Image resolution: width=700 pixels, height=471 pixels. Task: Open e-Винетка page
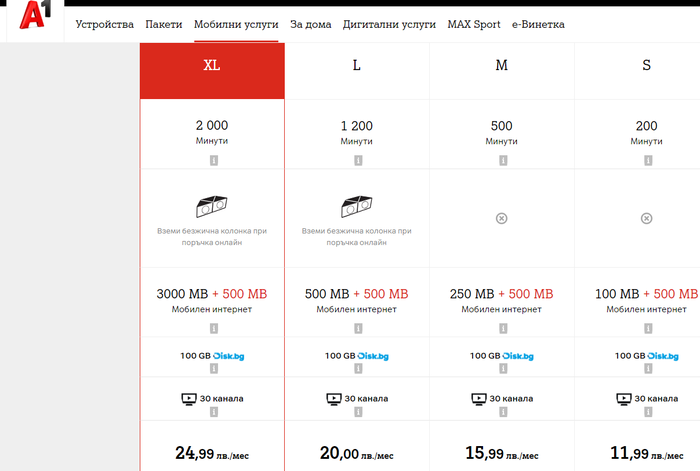[x=538, y=25]
